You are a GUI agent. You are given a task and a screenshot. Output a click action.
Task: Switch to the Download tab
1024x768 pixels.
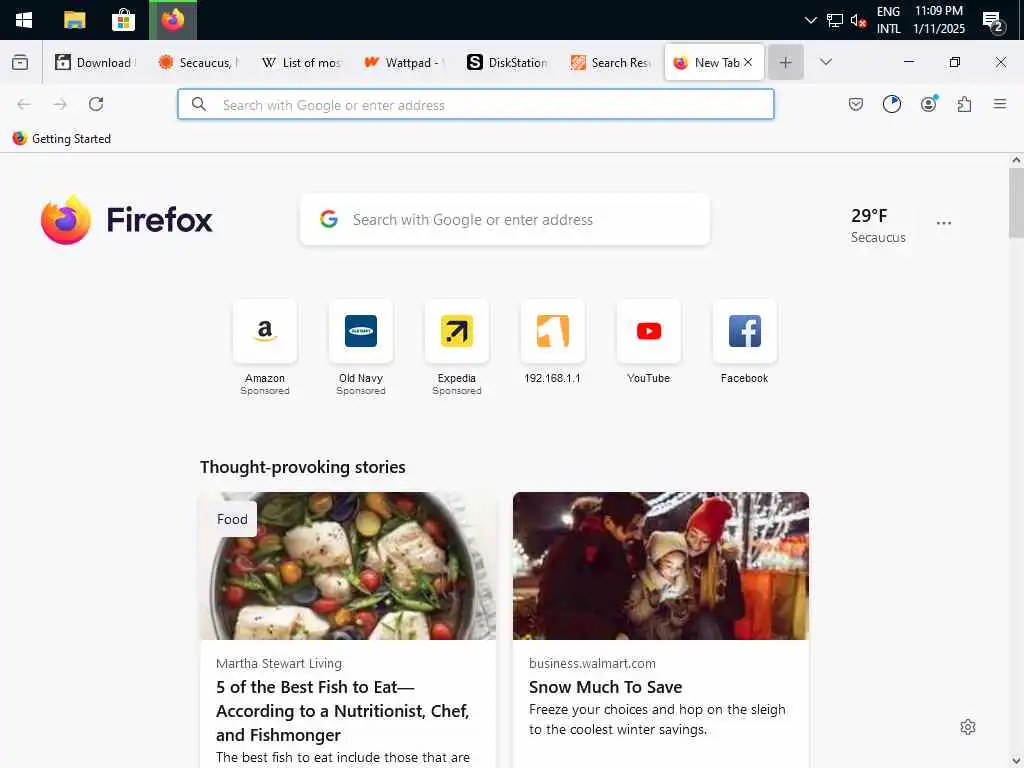[x=95, y=63]
